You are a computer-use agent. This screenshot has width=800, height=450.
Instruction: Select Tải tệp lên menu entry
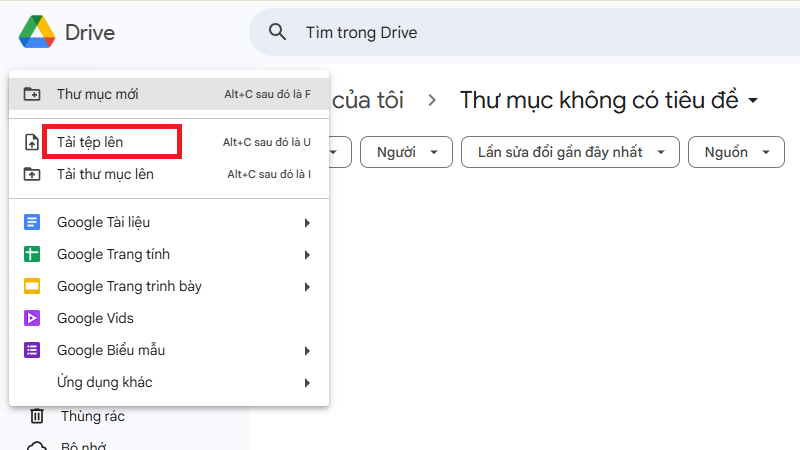pos(90,142)
